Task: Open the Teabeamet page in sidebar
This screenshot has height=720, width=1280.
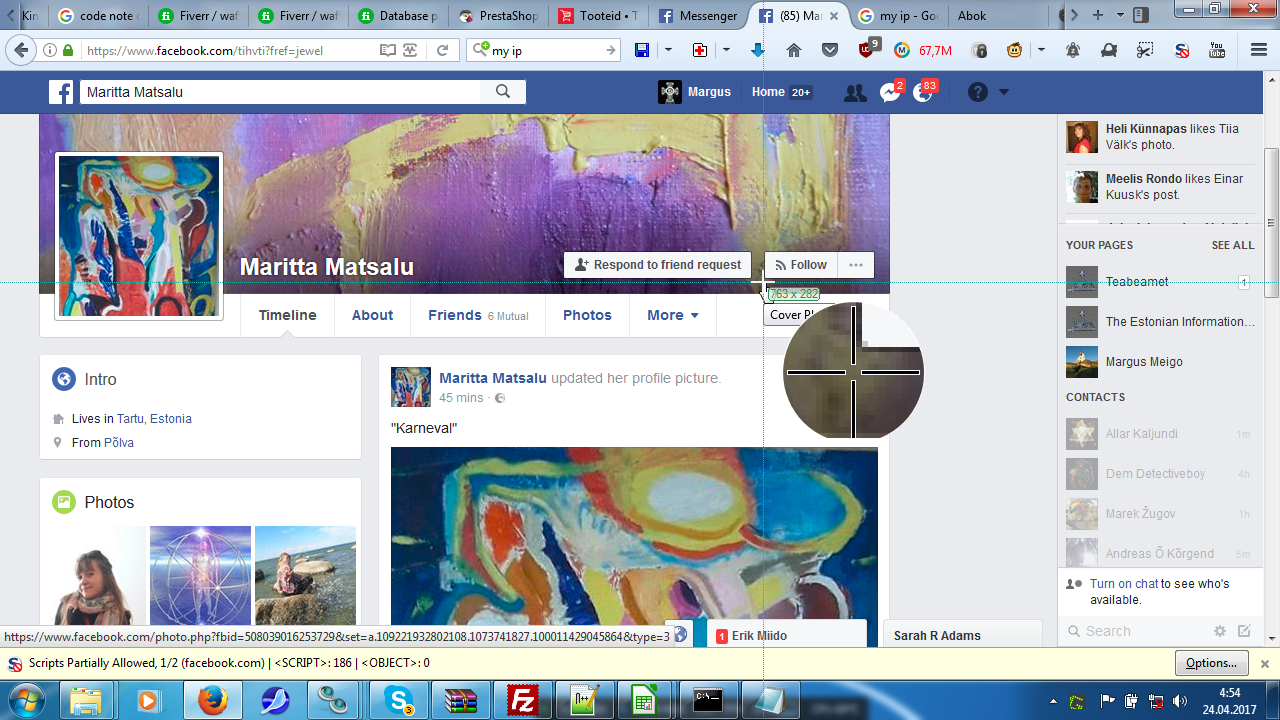Action: [x=1137, y=282]
